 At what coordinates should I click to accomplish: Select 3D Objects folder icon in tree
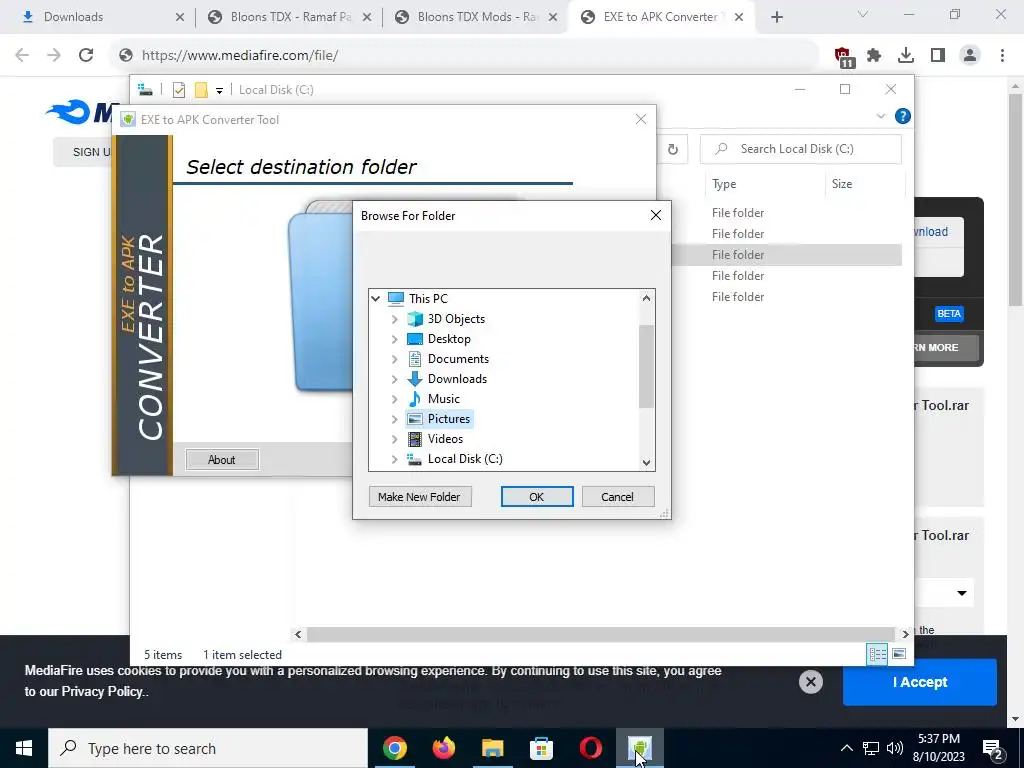[415, 319]
